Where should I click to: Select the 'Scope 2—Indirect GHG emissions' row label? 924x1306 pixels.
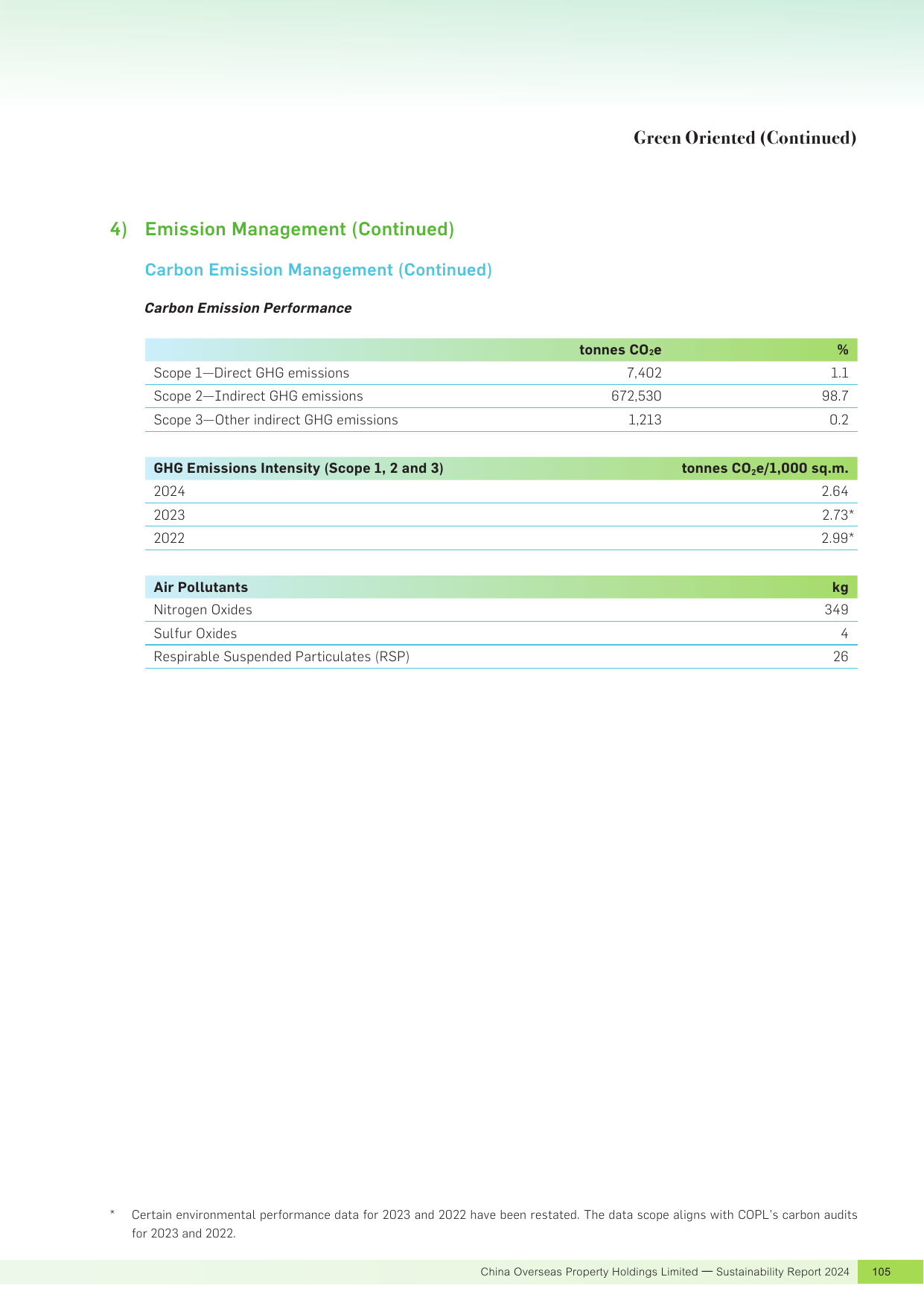pyautogui.click(x=258, y=396)
